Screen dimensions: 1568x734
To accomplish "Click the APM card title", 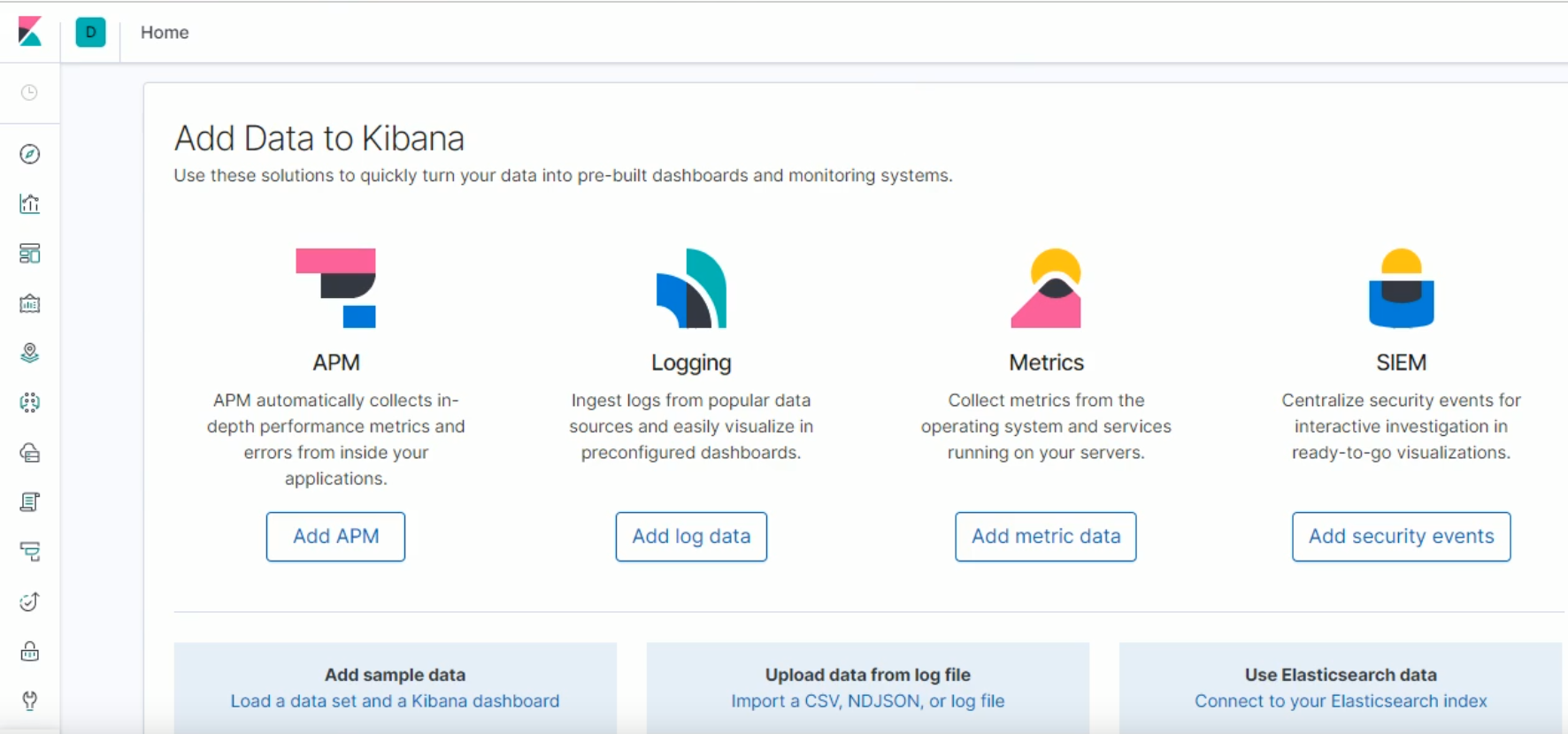I will click(335, 363).
